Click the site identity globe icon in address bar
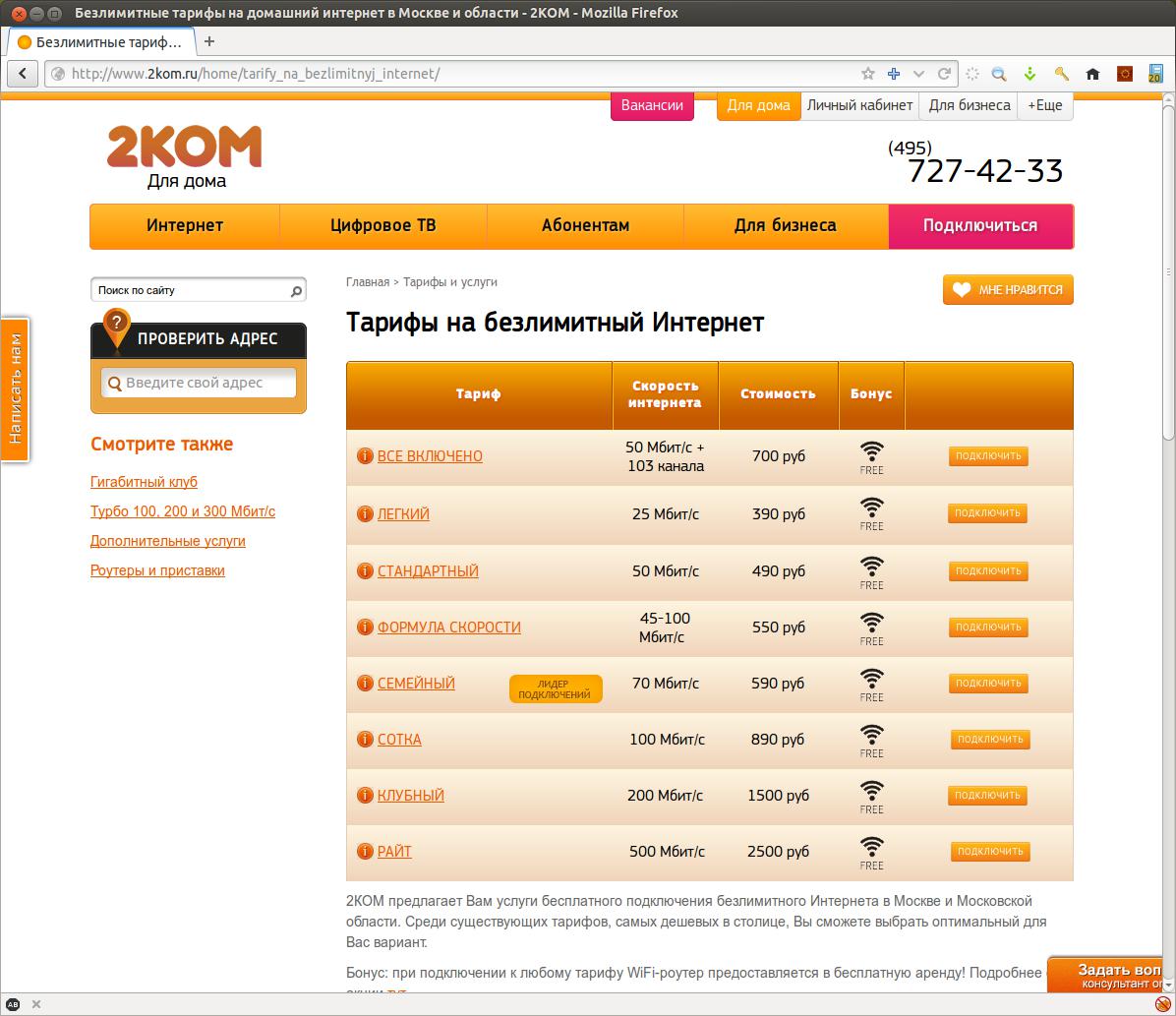Viewport: 1176px width, 1016px height. pos(58,74)
